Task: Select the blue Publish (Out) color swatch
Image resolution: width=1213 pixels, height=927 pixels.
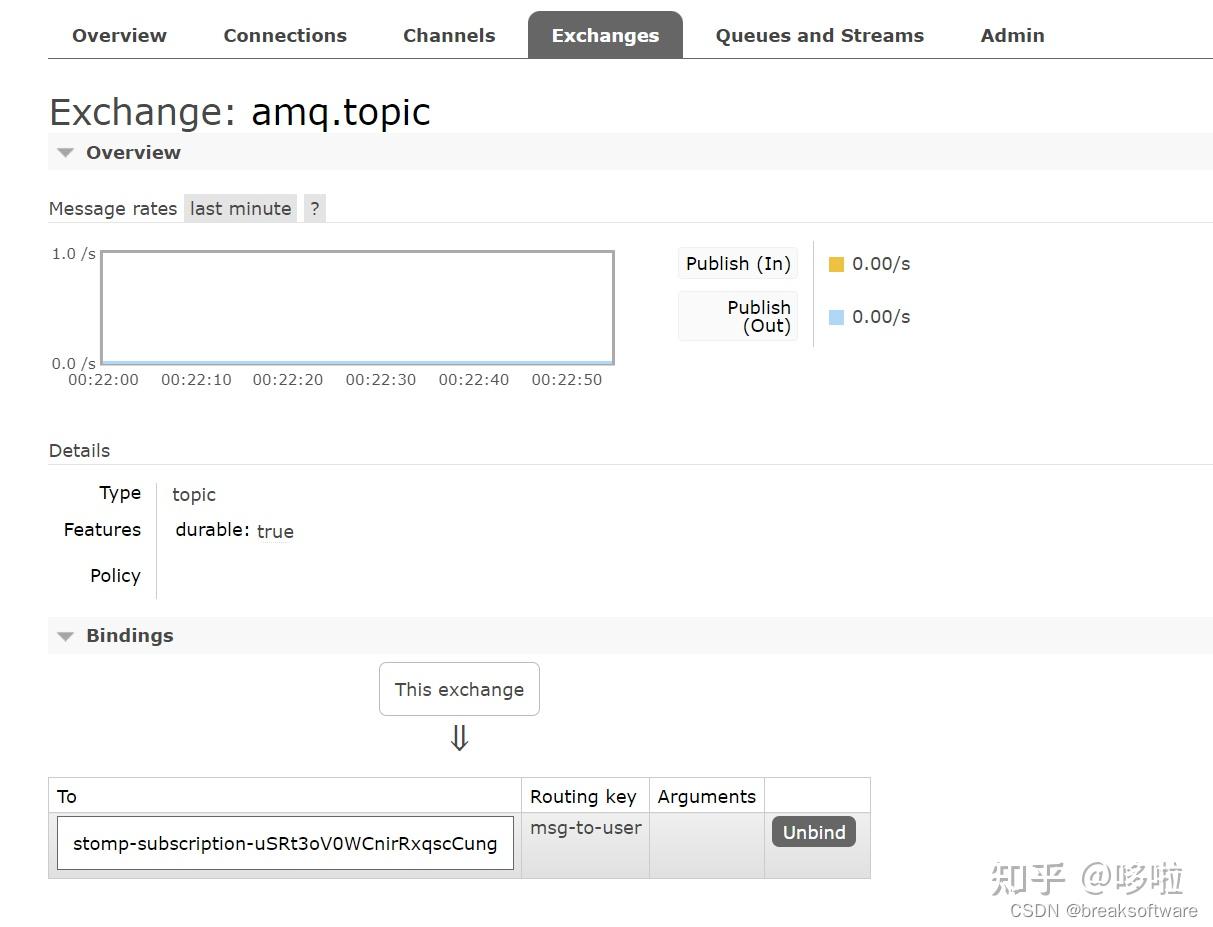Action: tap(836, 316)
